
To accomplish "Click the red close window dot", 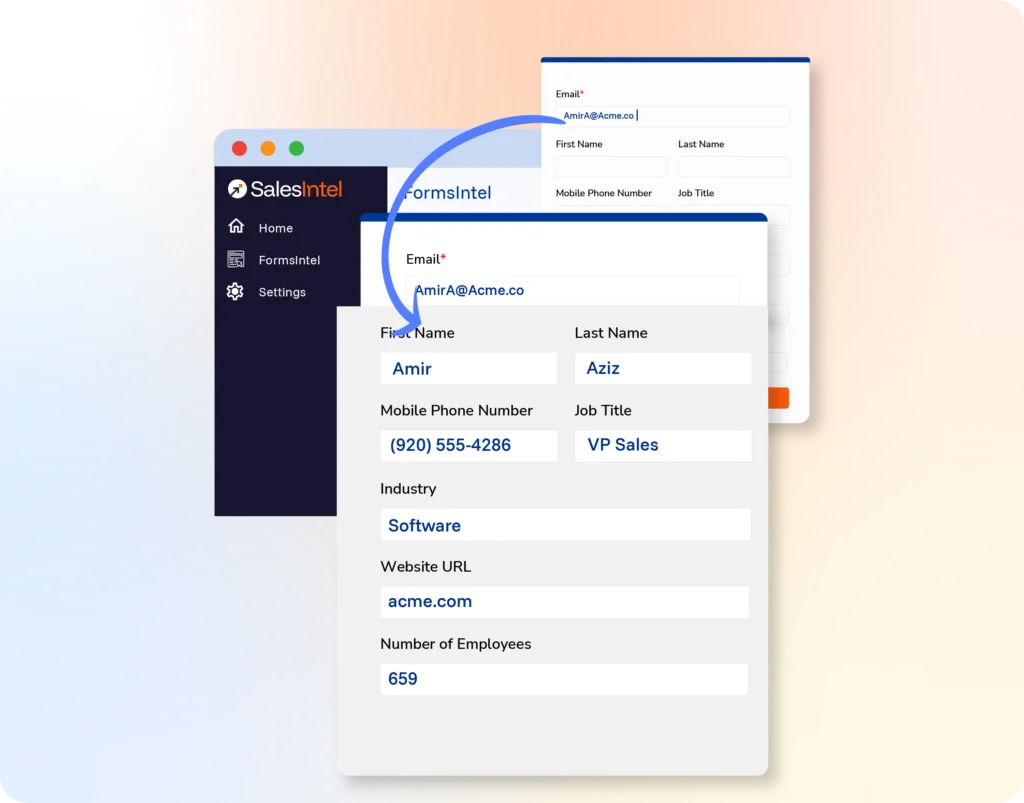I will coord(240,149).
